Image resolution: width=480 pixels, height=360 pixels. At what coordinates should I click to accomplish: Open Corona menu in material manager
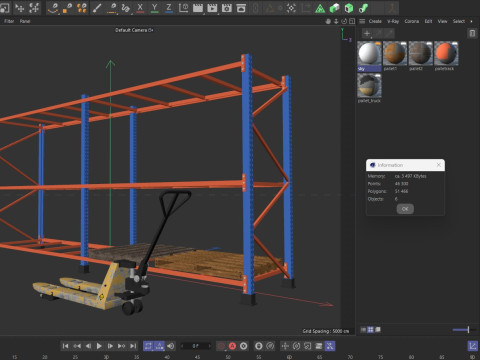(x=412, y=21)
